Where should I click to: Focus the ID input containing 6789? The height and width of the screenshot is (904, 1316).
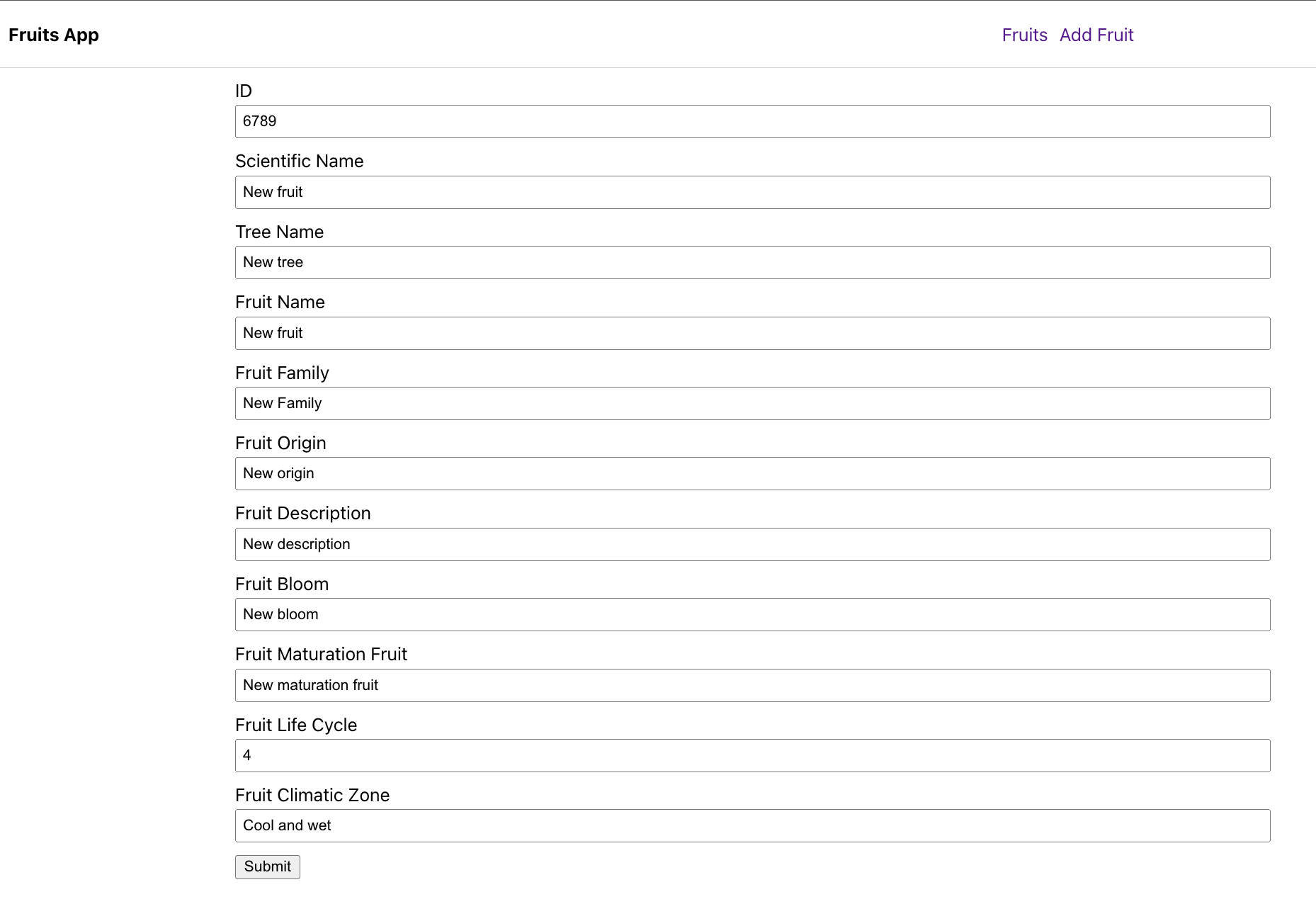(752, 121)
